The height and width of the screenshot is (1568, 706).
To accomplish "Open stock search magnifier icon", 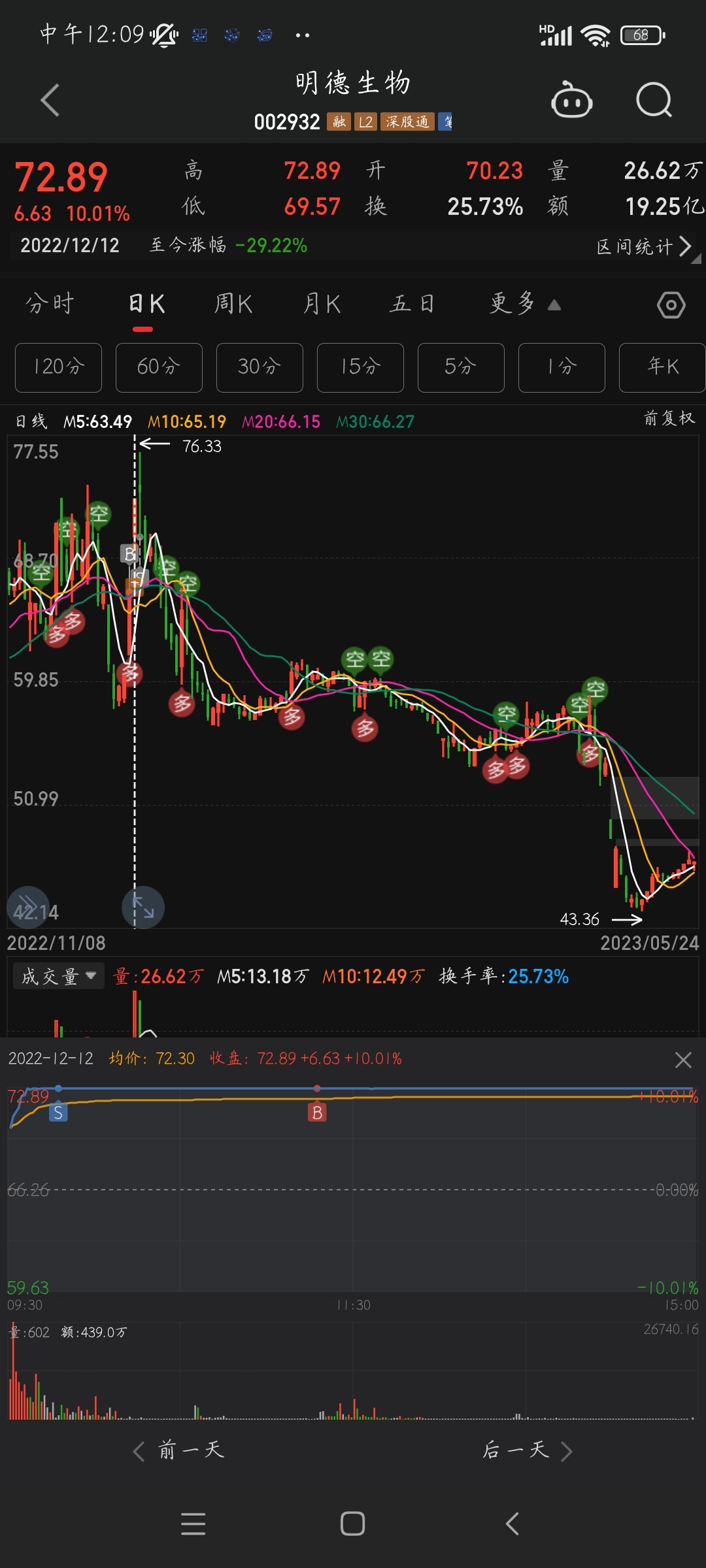I will pyautogui.click(x=654, y=100).
